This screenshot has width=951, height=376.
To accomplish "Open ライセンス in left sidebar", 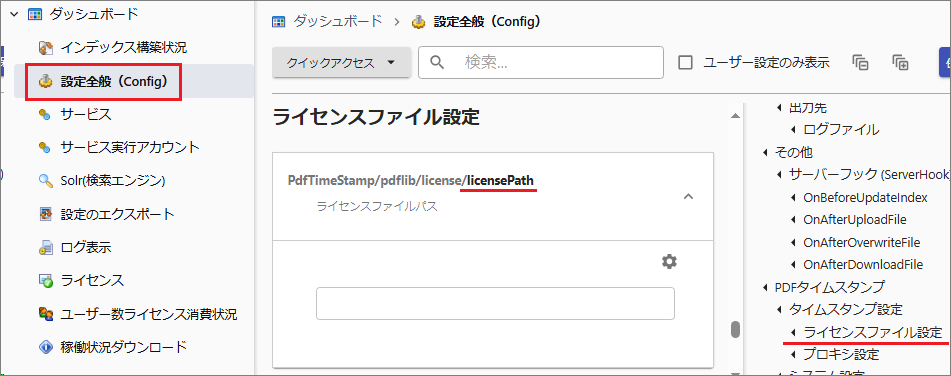I will click(x=92, y=281).
